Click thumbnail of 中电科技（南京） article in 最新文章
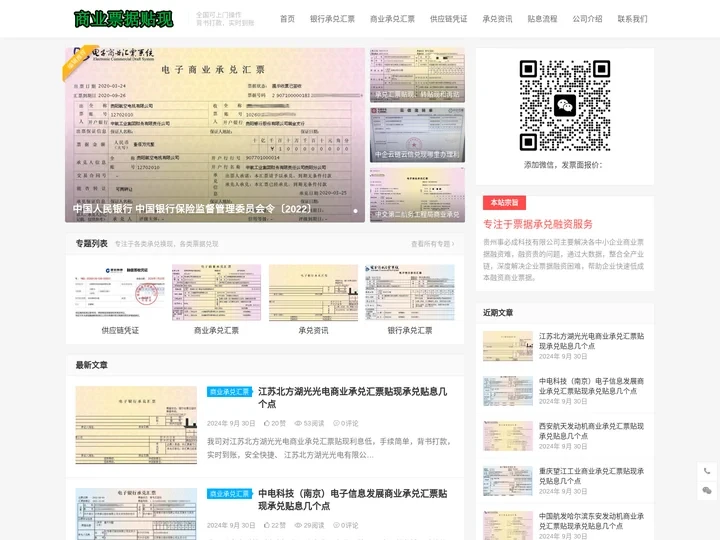720x540 pixels. (x=136, y=514)
